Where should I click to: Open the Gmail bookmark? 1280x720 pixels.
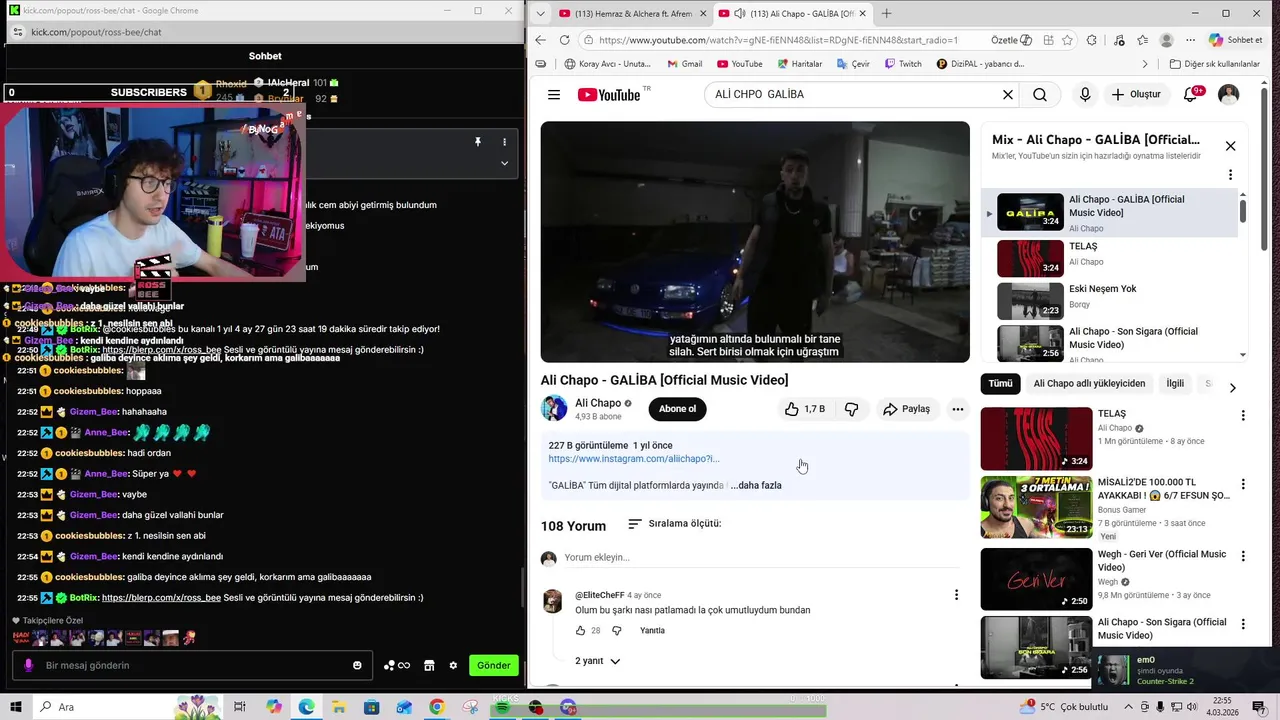tap(684, 64)
